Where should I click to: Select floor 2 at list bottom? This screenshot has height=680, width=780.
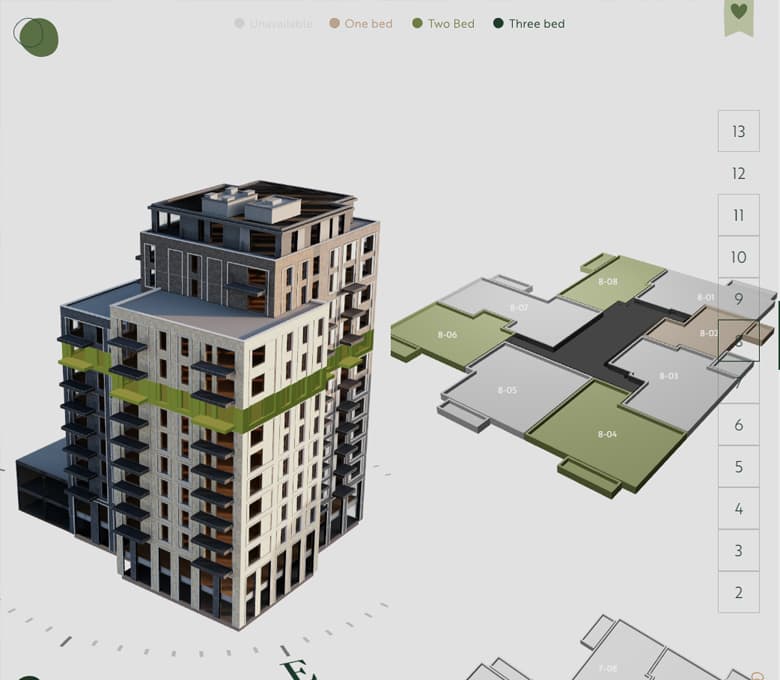(738, 592)
